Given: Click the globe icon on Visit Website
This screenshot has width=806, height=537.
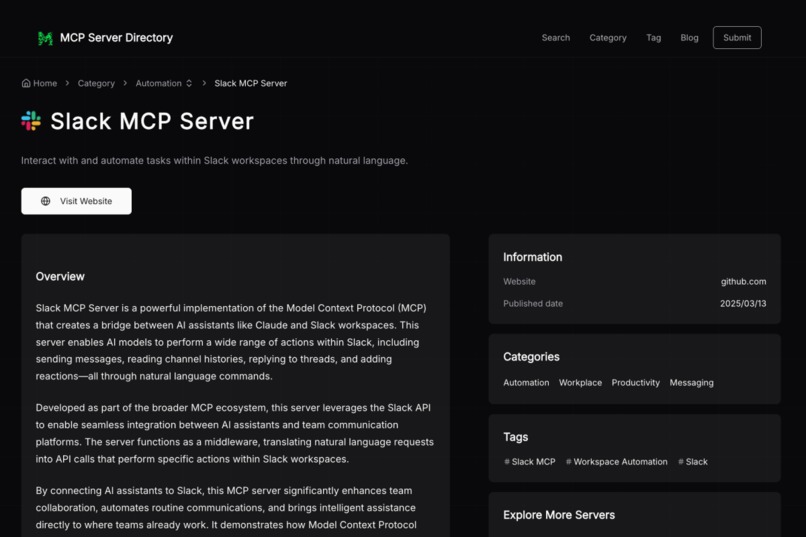Looking at the screenshot, I should (45, 201).
